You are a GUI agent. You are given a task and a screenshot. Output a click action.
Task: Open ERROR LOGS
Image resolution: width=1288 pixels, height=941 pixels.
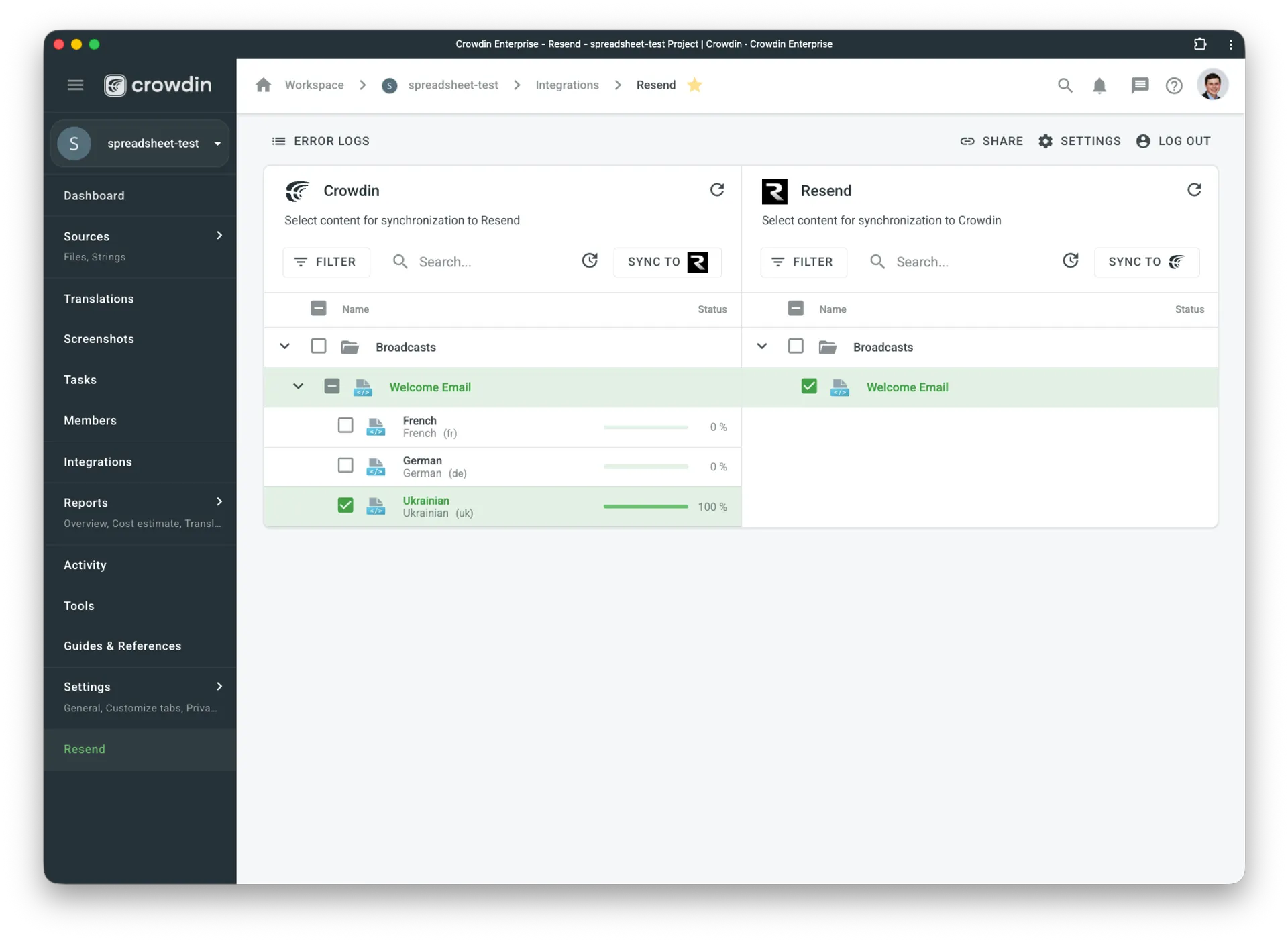click(321, 141)
